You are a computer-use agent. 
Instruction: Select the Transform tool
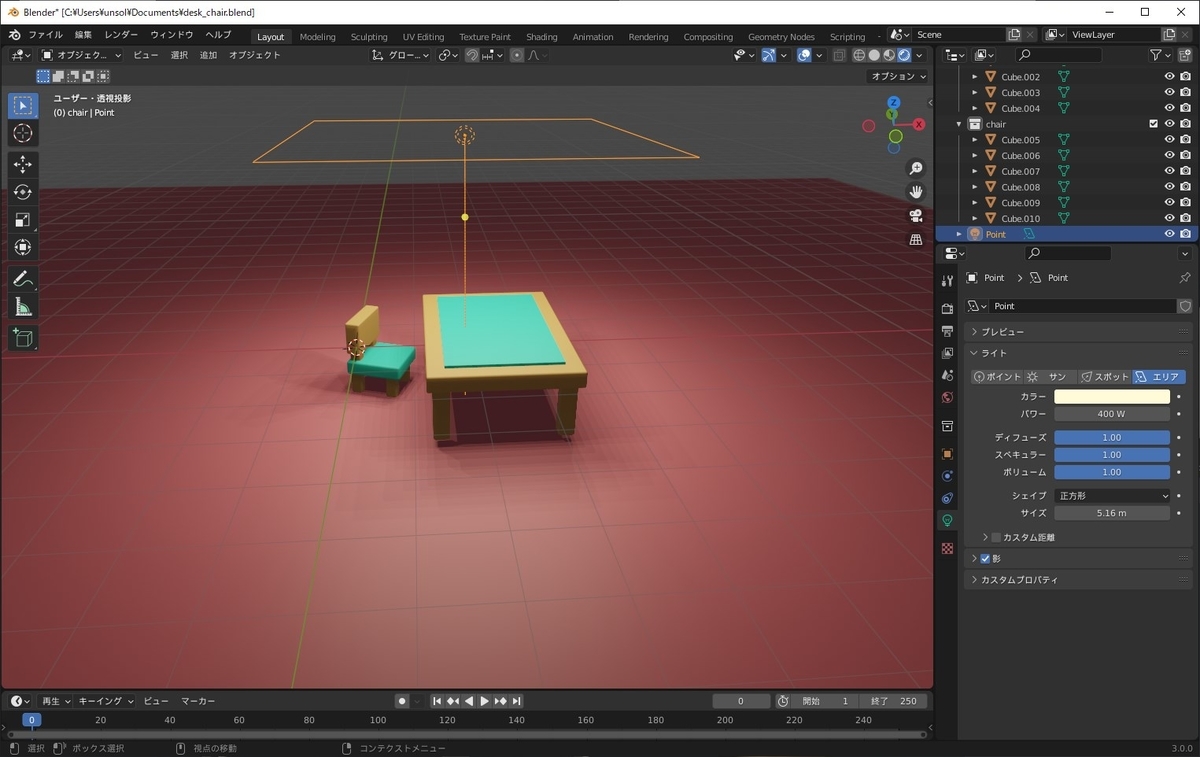coord(23,247)
